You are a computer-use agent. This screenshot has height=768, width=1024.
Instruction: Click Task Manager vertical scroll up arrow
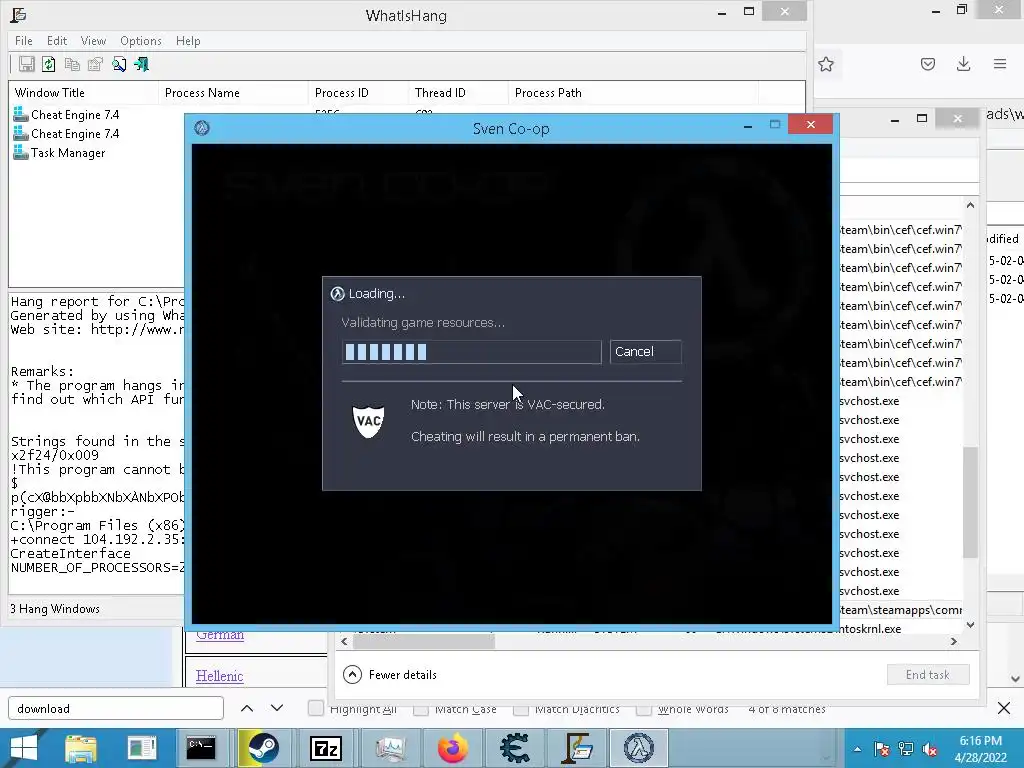click(x=970, y=205)
